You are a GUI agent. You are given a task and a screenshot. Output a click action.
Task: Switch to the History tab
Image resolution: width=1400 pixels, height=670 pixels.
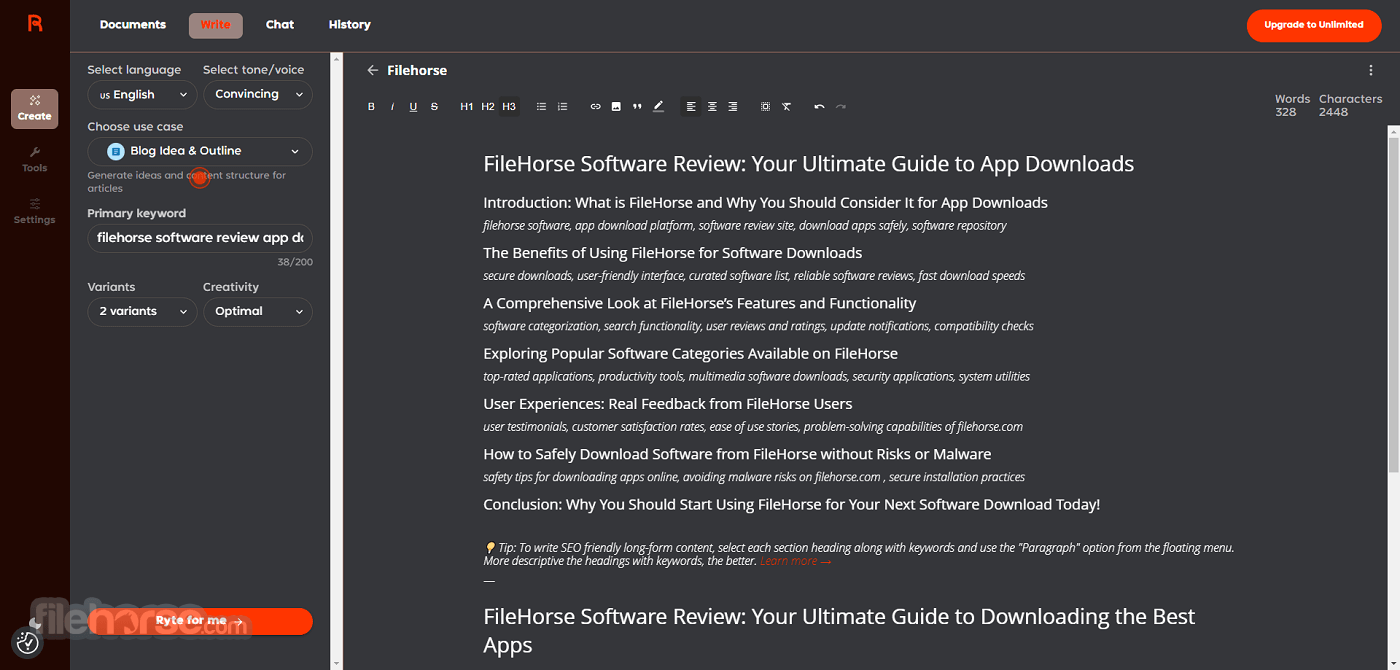(x=350, y=25)
